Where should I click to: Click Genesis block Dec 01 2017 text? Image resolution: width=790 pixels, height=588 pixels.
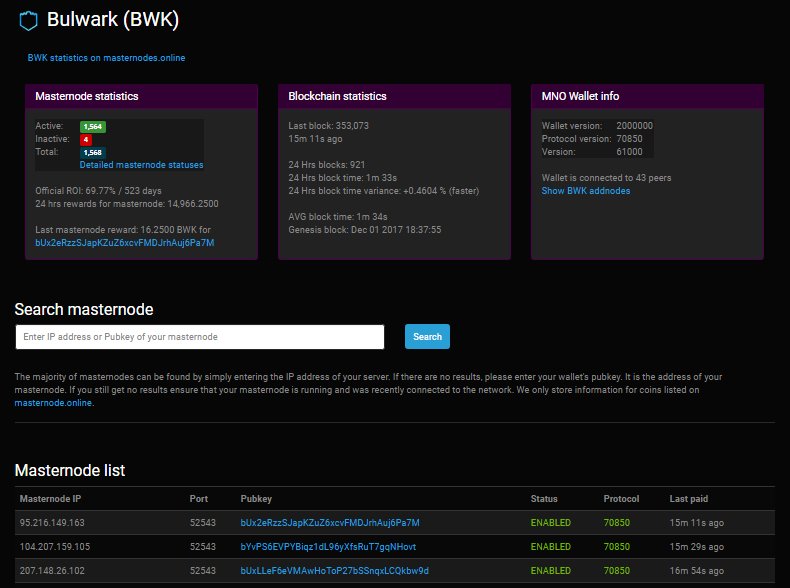point(365,230)
